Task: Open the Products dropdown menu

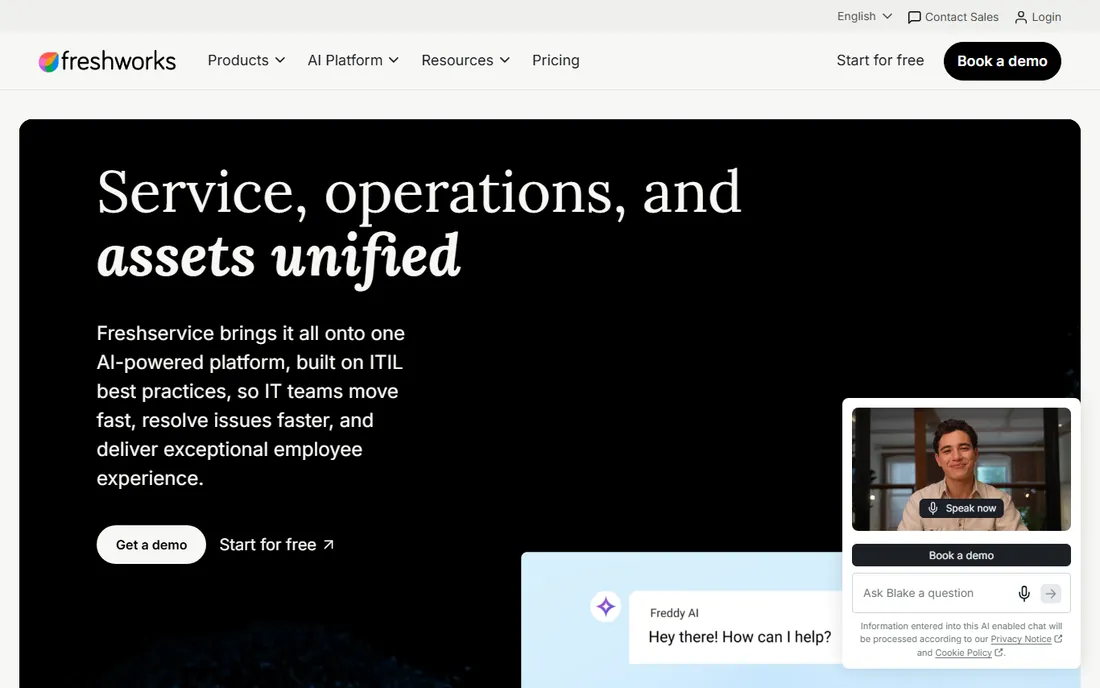Action: (x=246, y=60)
